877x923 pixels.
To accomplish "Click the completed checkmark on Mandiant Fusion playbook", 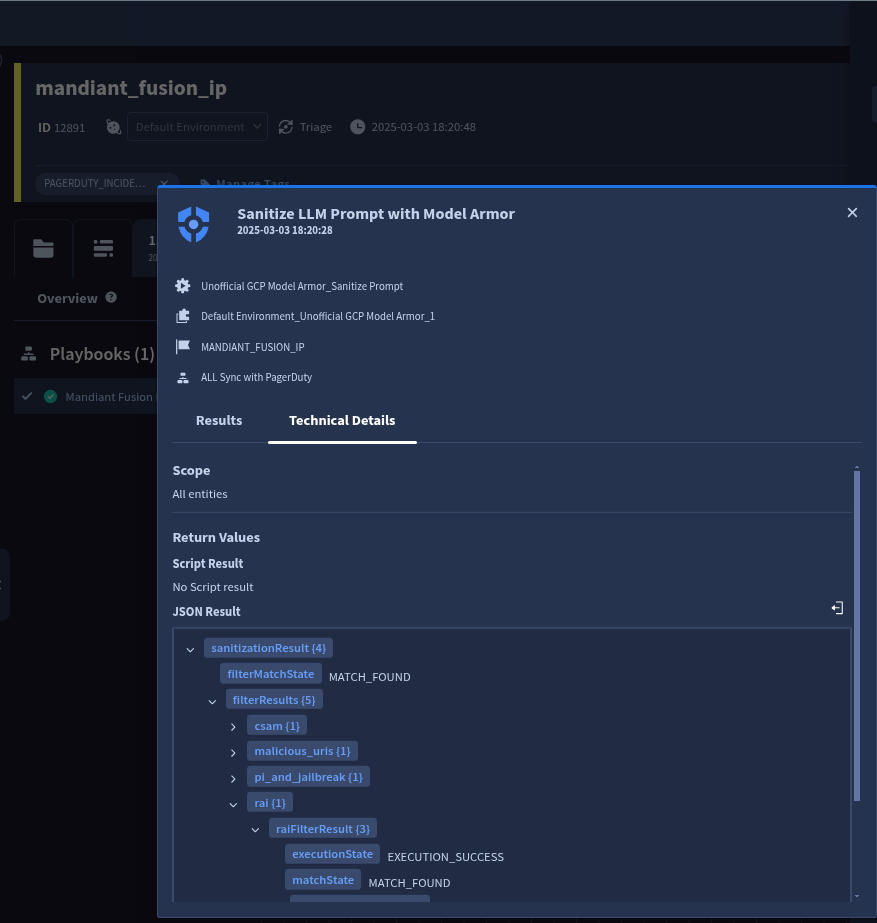I will click(x=50, y=396).
